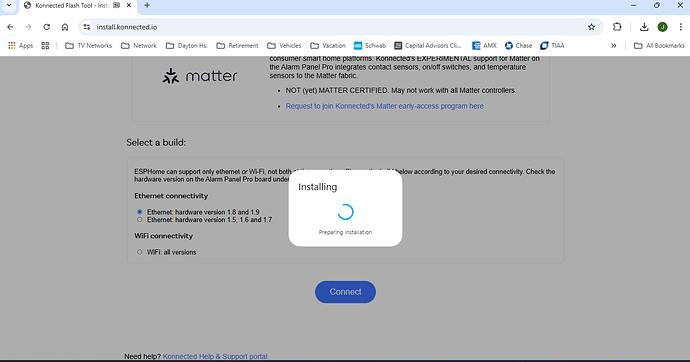Click the address bar URL field
Image resolution: width=690 pixels, height=362 pixels.
coord(339,27)
